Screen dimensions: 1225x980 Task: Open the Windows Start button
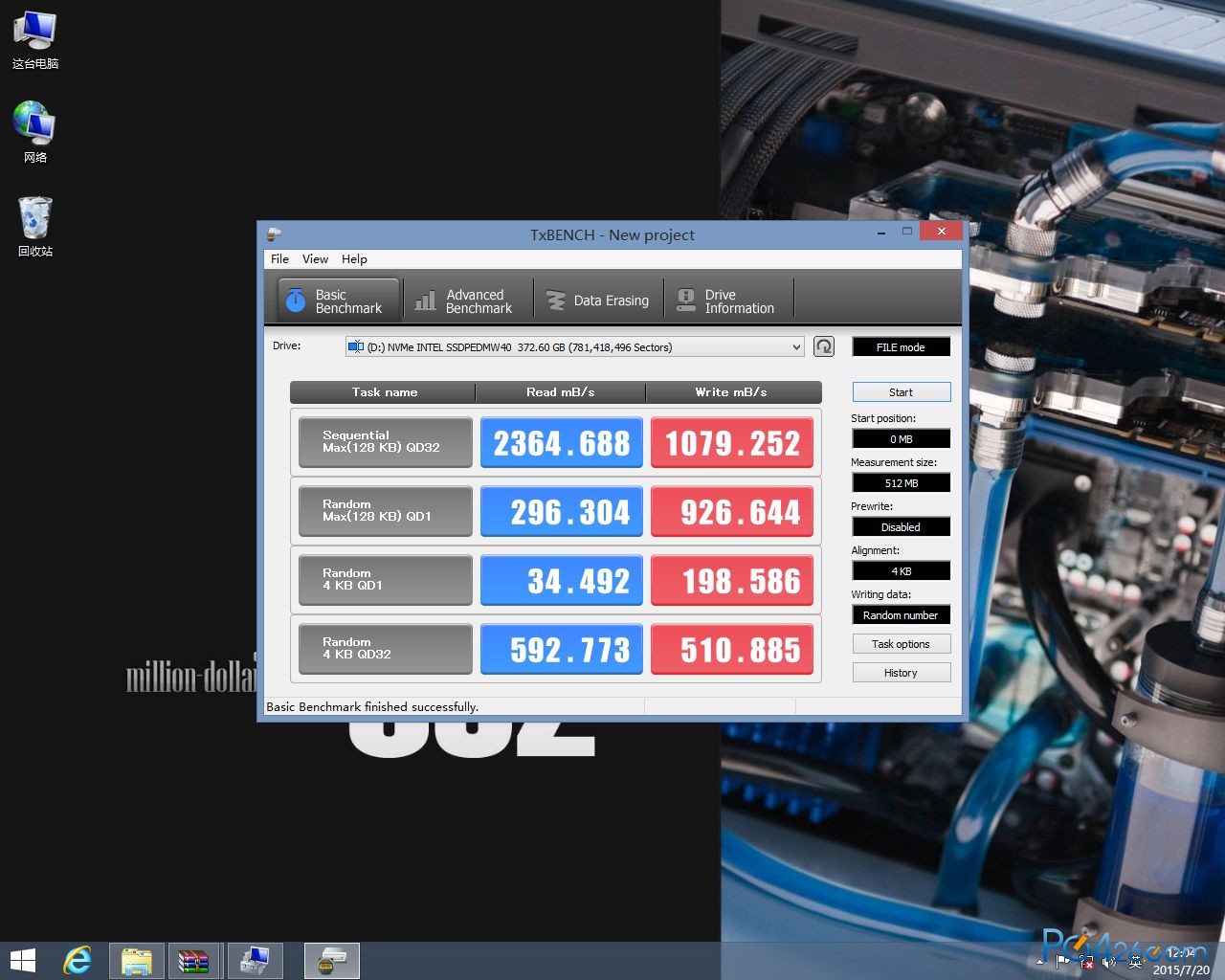(22, 960)
